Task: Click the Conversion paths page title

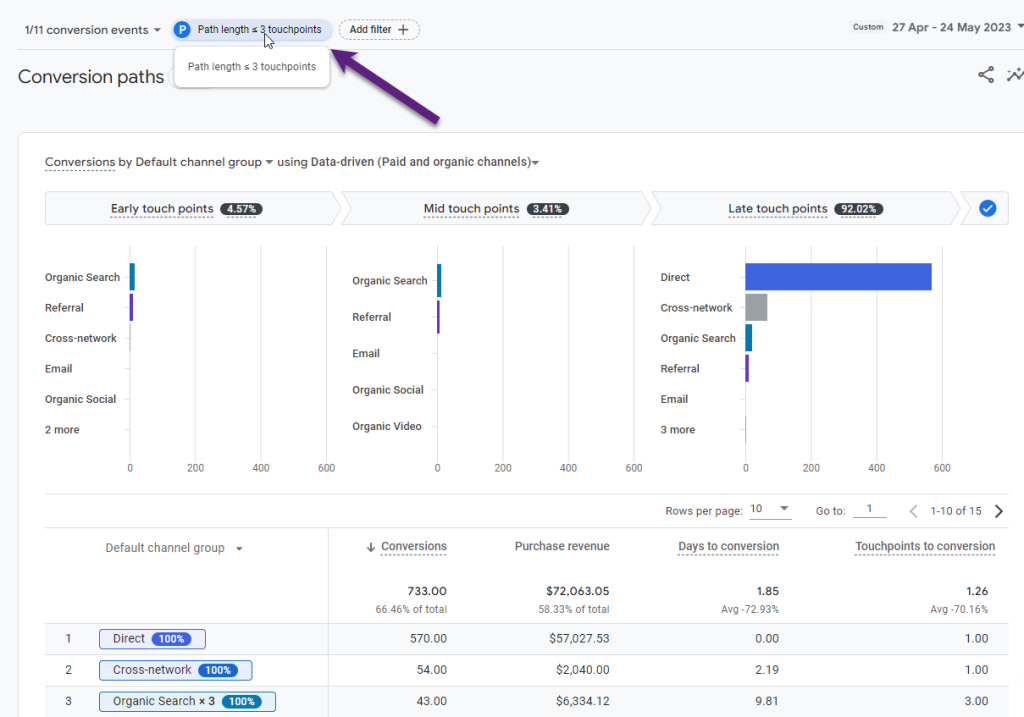Action: (x=91, y=77)
